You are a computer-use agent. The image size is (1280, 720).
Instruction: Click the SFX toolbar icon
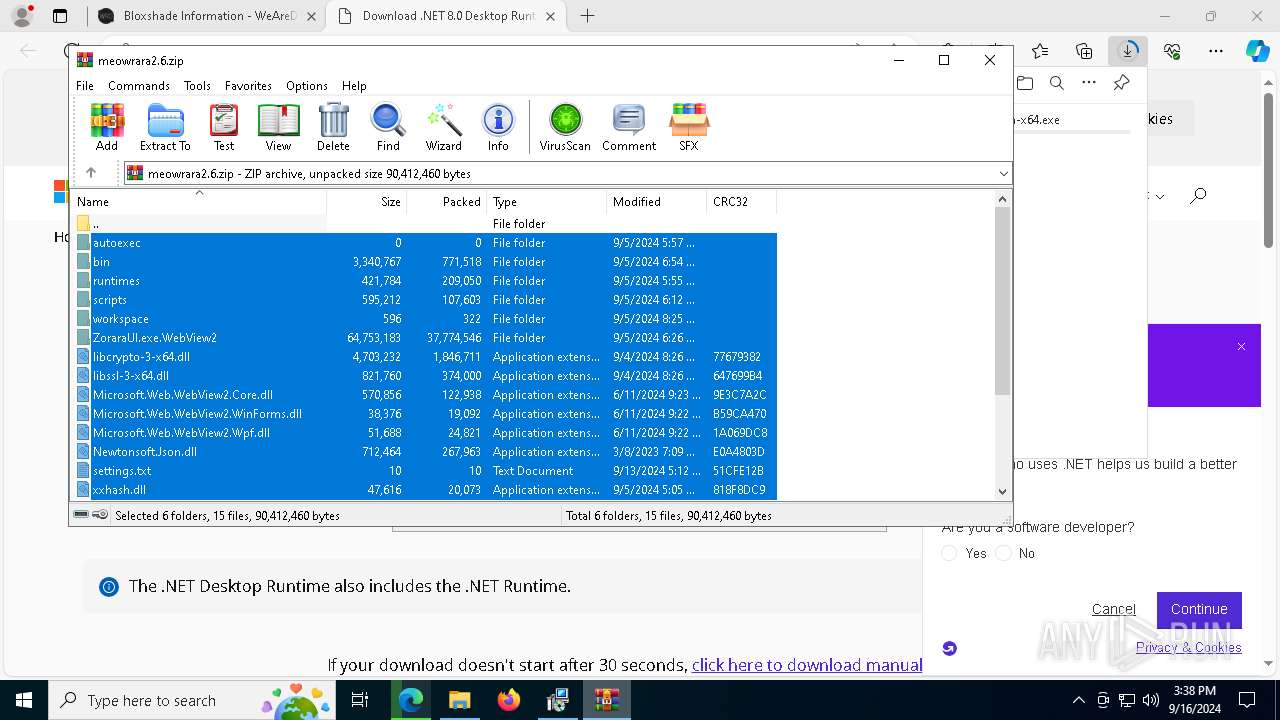pos(689,127)
